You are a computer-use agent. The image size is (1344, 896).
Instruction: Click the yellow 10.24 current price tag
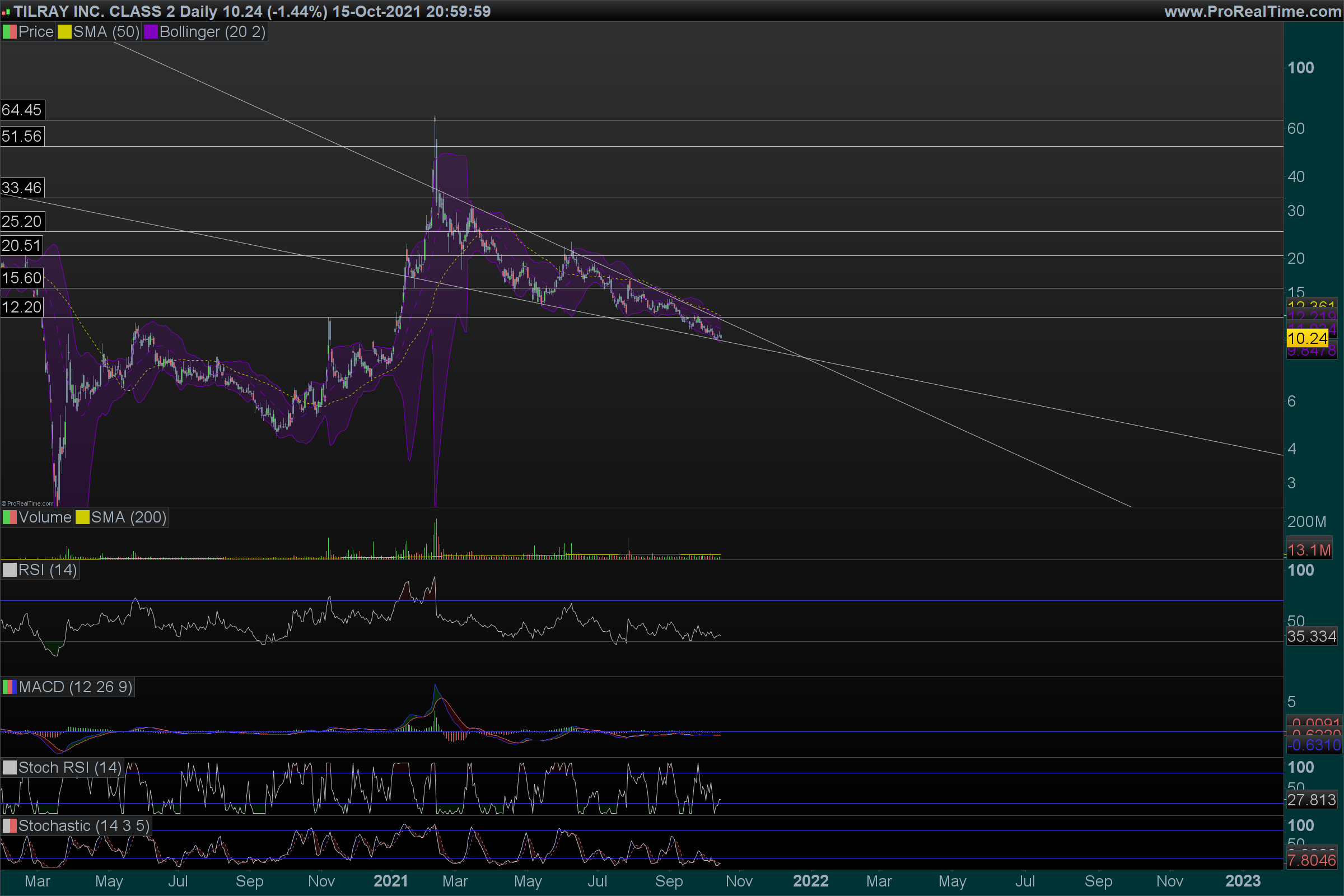[1307, 338]
